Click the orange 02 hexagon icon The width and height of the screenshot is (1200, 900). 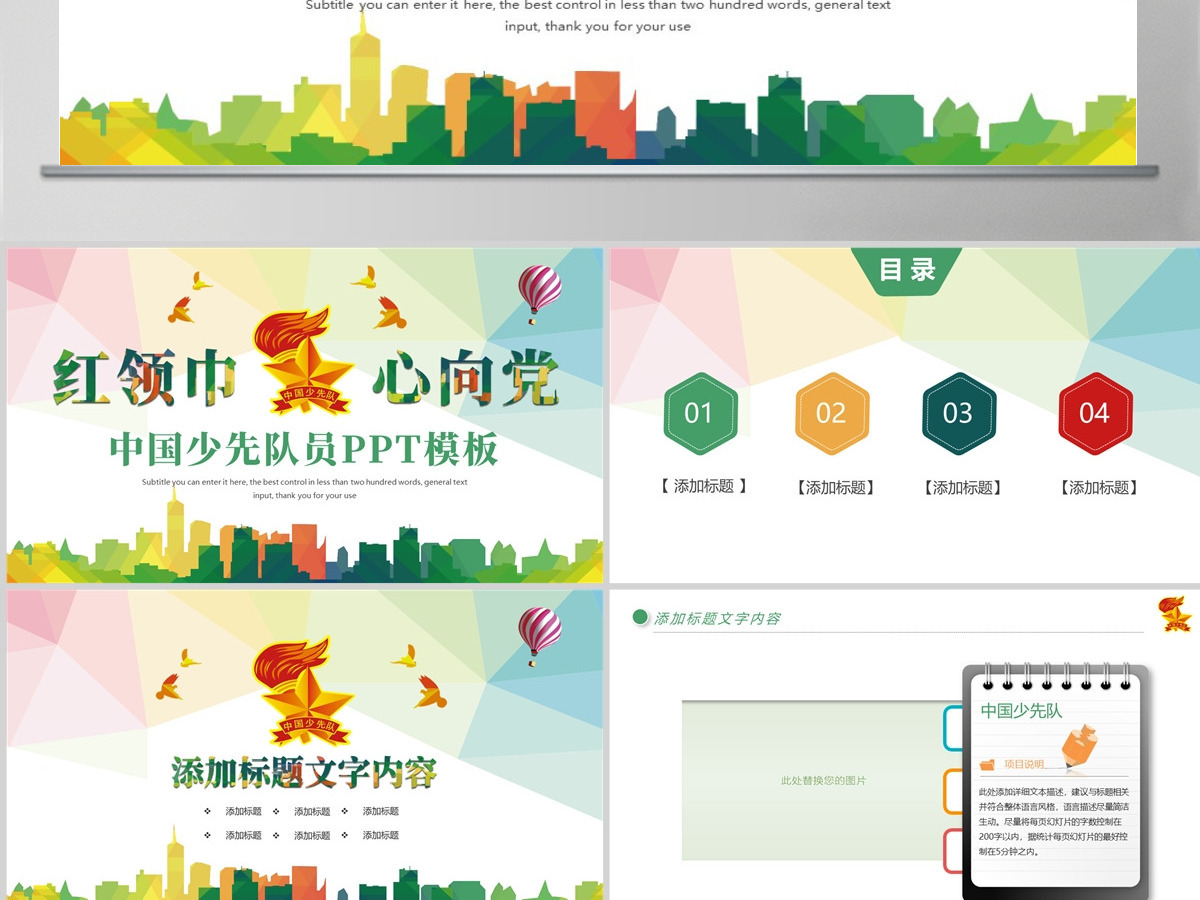point(831,413)
